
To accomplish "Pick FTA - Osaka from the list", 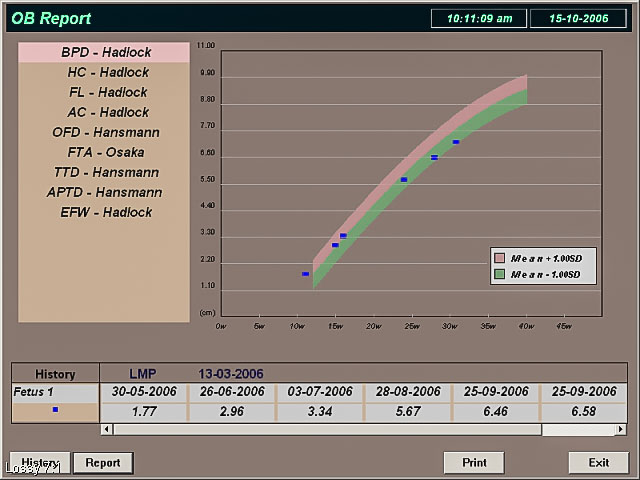I will coord(103,152).
